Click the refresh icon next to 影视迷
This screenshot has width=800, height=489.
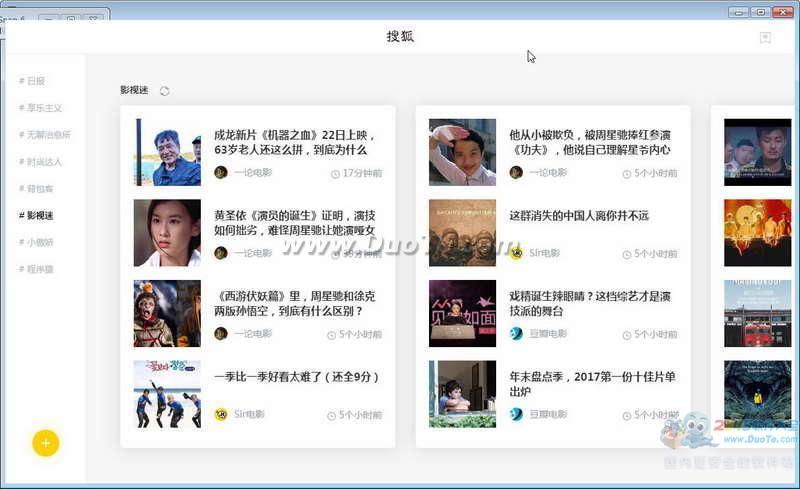coord(165,91)
